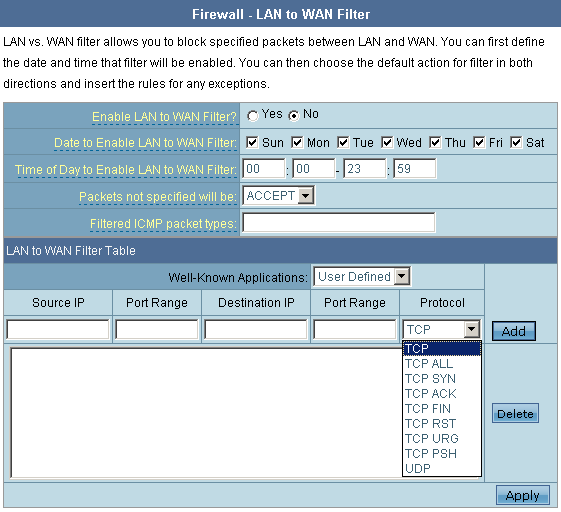
Task: Click the Delete button
Action: [515, 413]
